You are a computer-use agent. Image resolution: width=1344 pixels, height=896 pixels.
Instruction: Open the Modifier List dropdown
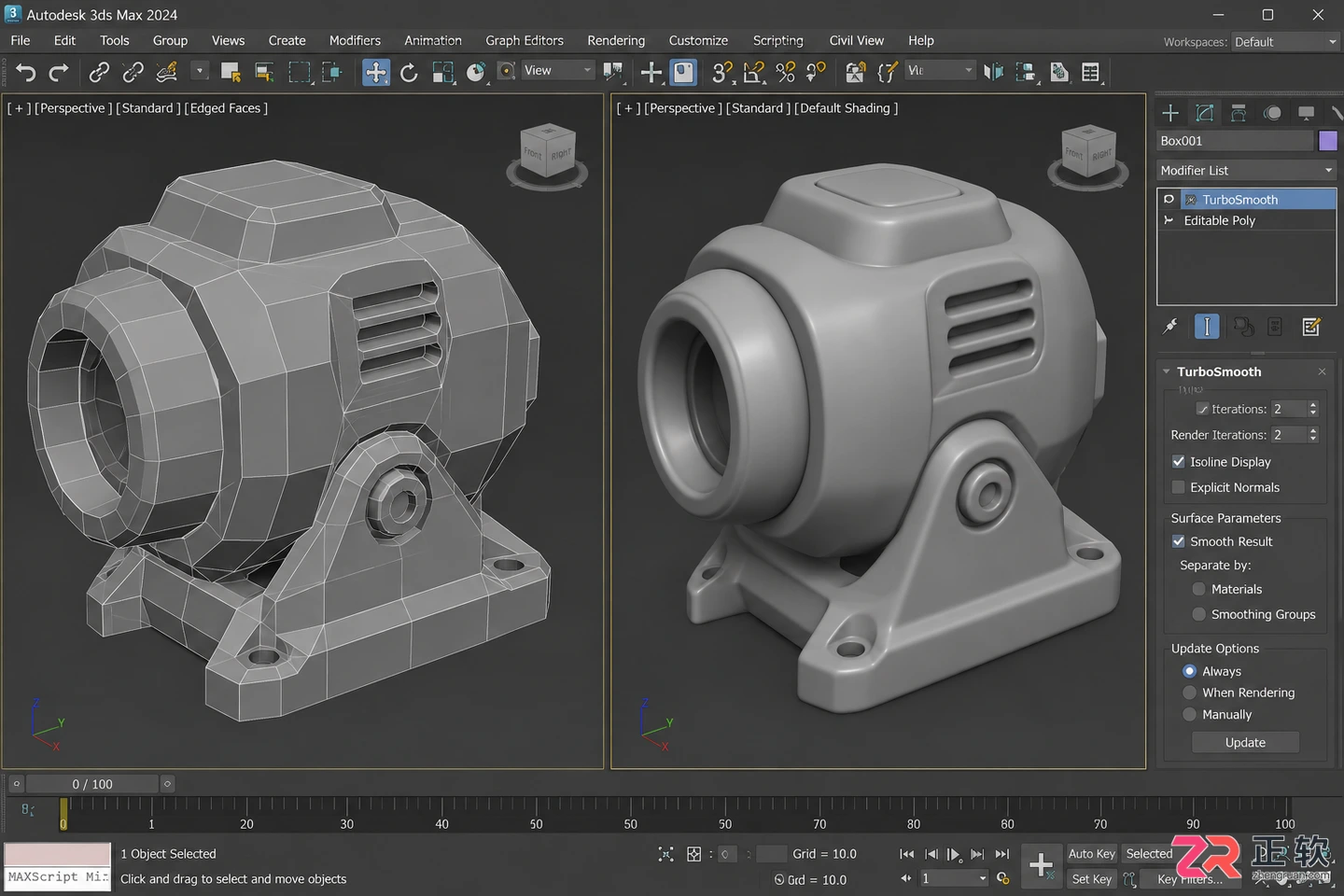pyautogui.click(x=1246, y=170)
